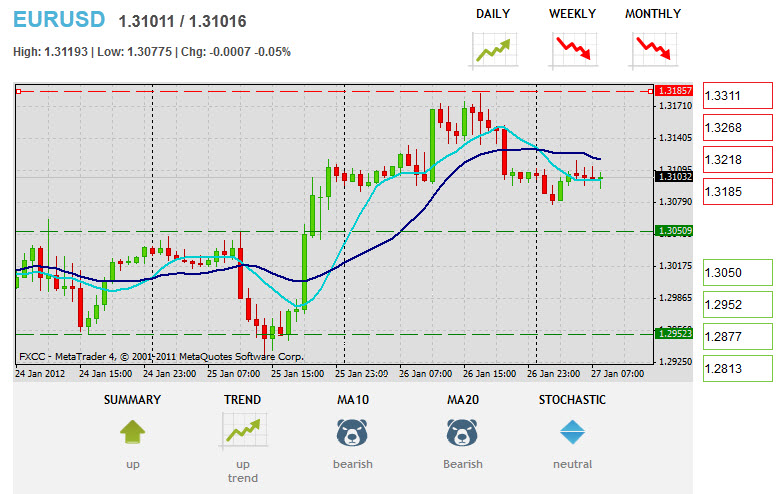The width and height of the screenshot is (782, 494).
Task: Click the 26 Jan 07:00 time label
Action: [425, 374]
